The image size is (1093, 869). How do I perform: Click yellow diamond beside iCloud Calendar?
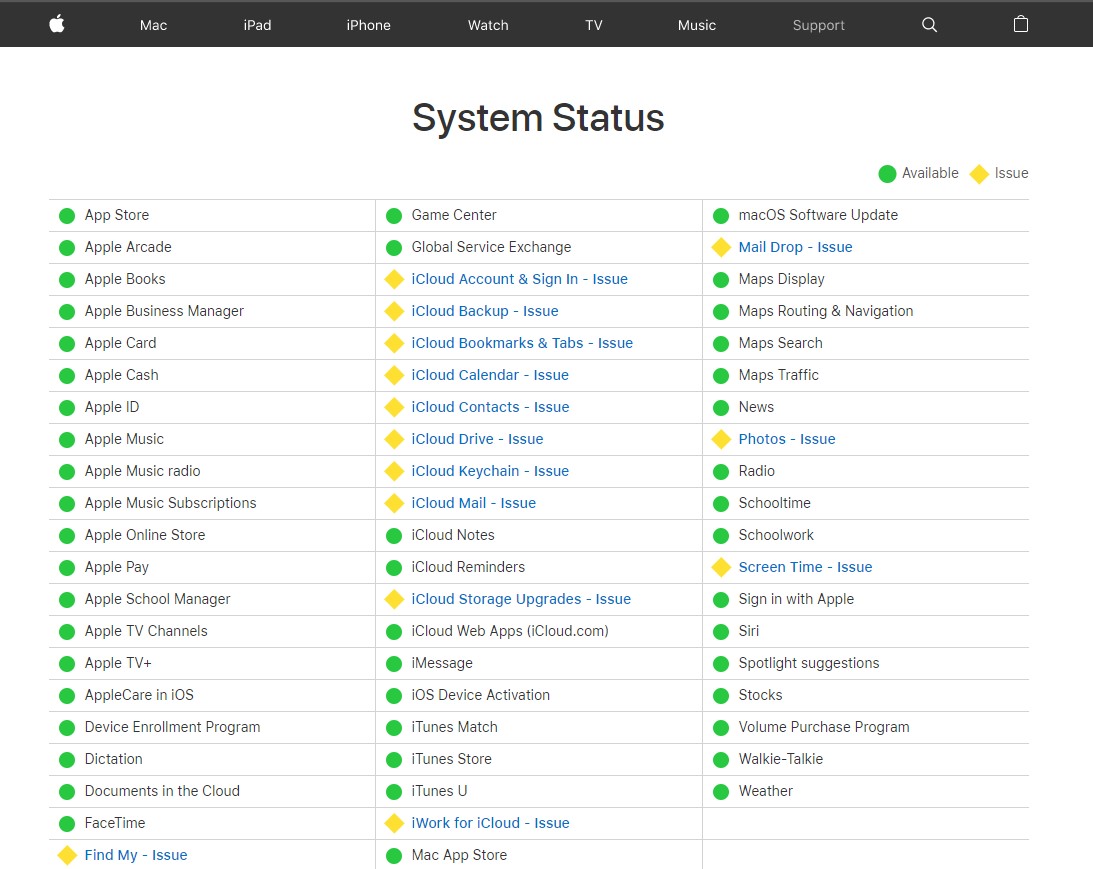coord(394,375)
